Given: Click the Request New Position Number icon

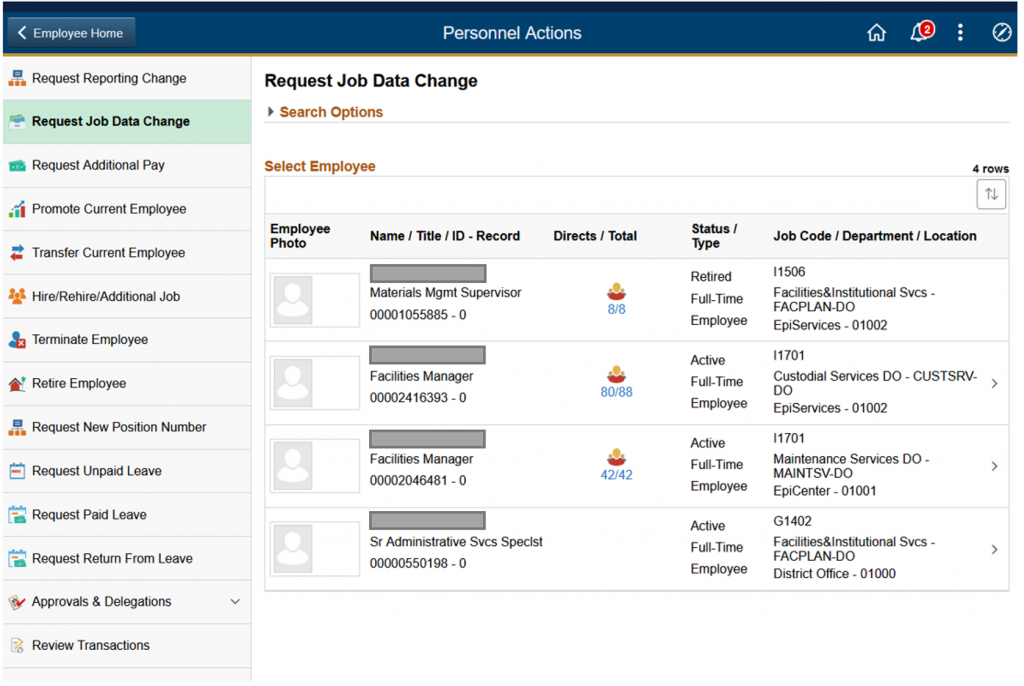Looking at the screenshot, I should tap(17, 427).
